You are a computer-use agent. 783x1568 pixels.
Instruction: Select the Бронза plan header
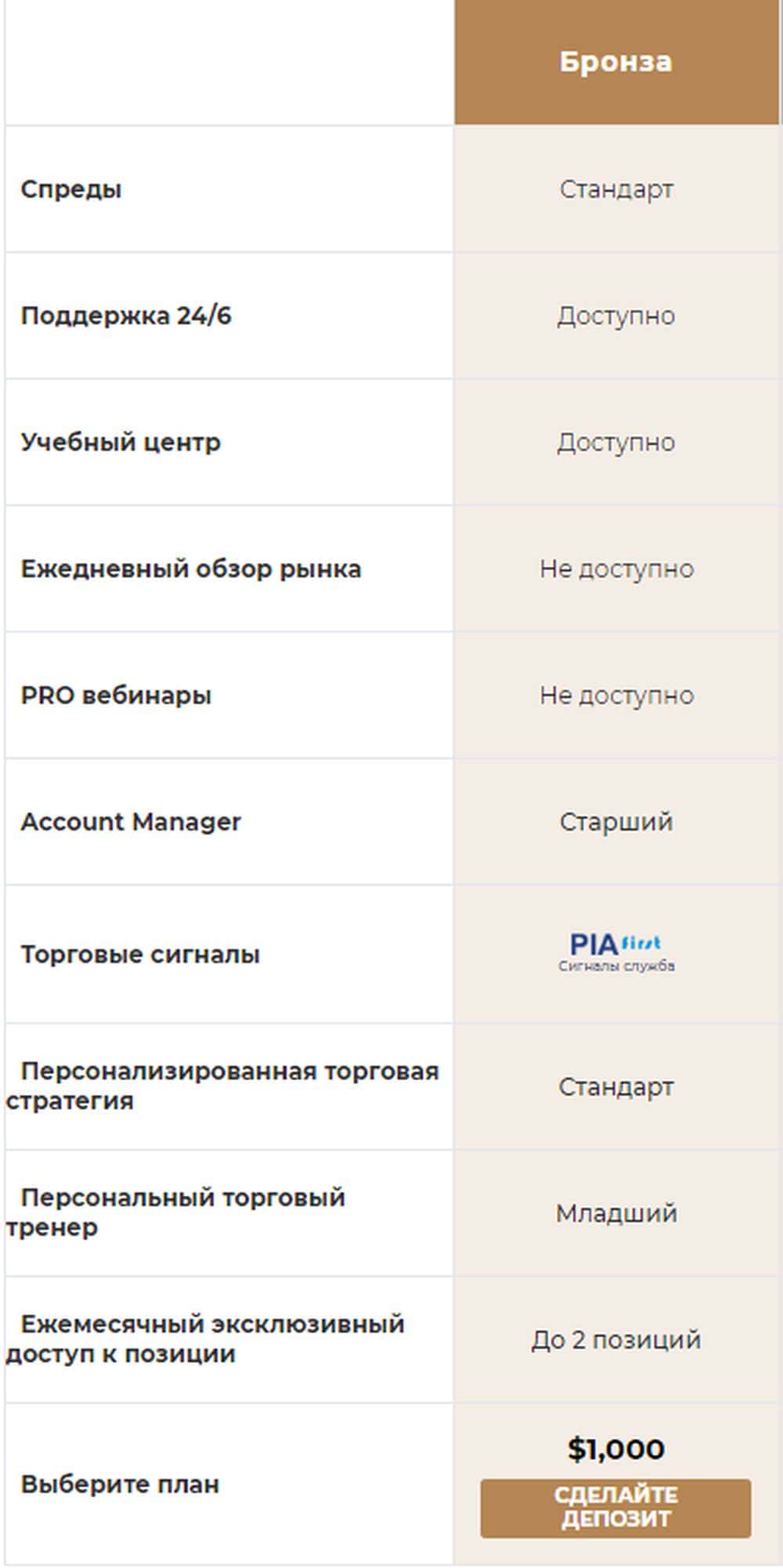[x=615, y=62]
